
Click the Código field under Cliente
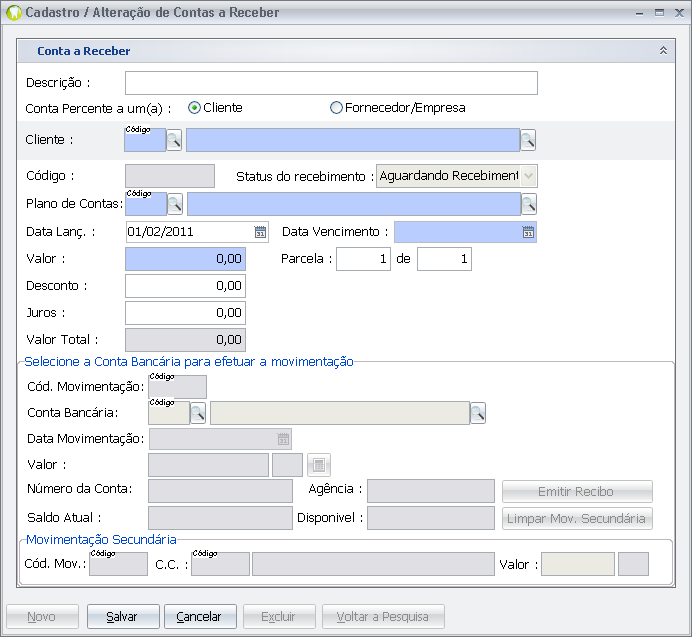(x=170, y=176)
